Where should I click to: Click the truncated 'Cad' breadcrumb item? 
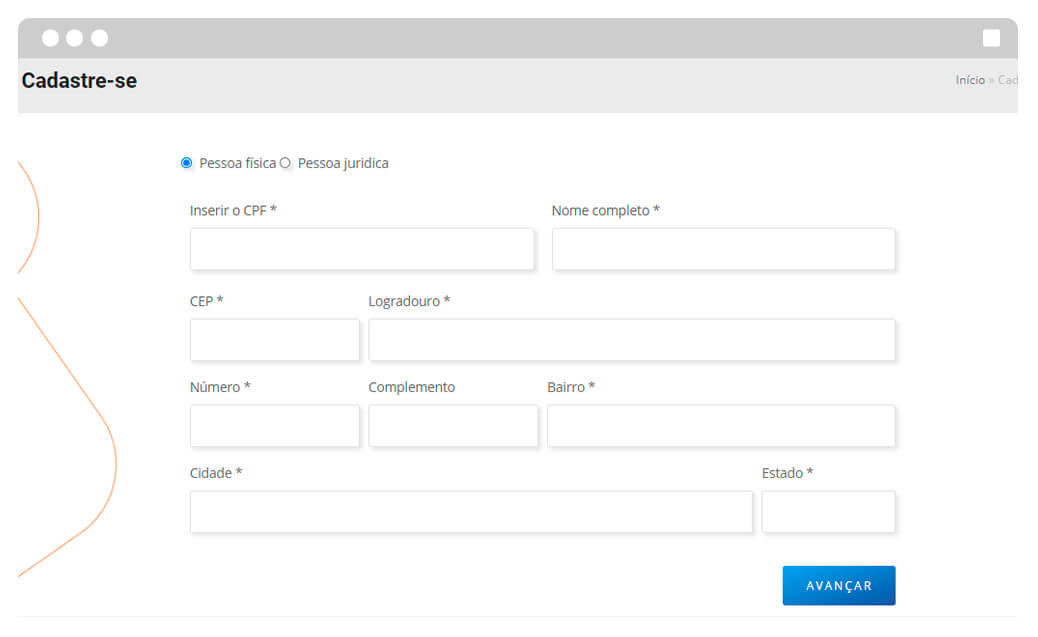pos(1006,80)
